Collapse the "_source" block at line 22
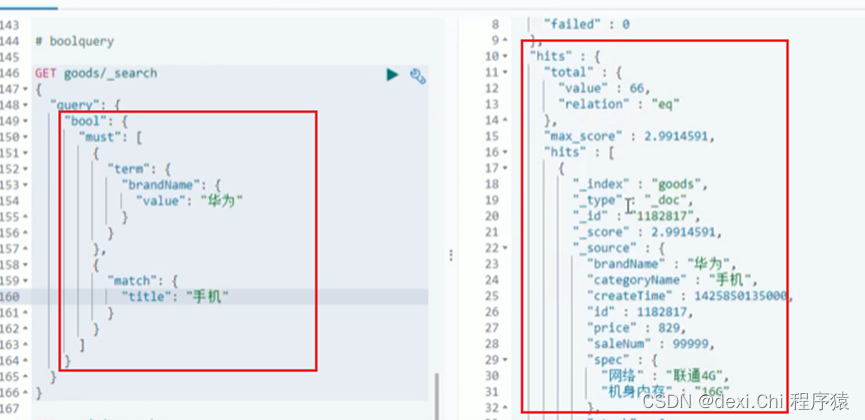Screen dimensions: 865x420 pyautogui.click(x=505, y=248)
